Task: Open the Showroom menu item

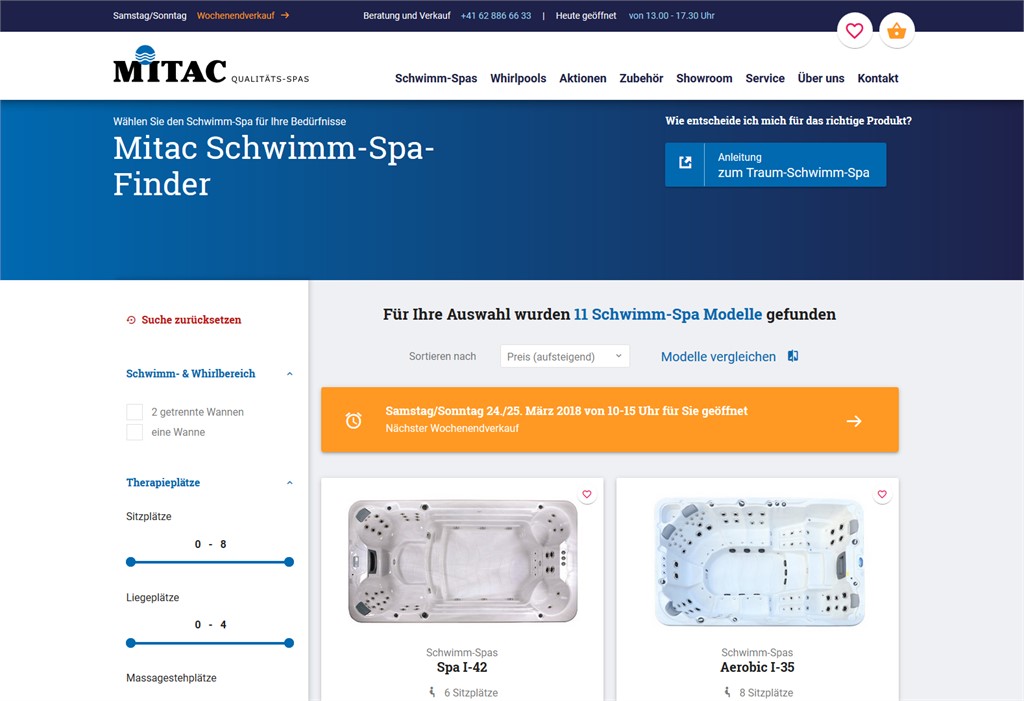Action: pos(704,78)
